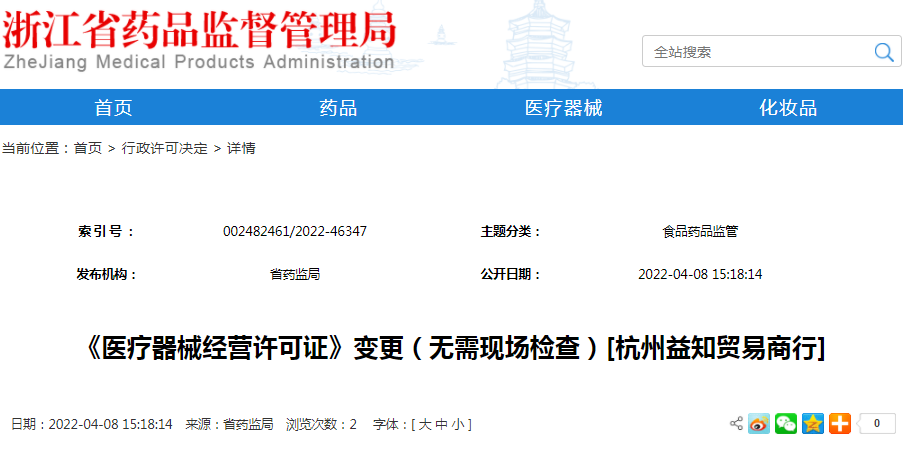Click the article title 医疗器械经营许可证 变更
The height and width of the screenshot is (468, 903).
click(x=455, y=348)
